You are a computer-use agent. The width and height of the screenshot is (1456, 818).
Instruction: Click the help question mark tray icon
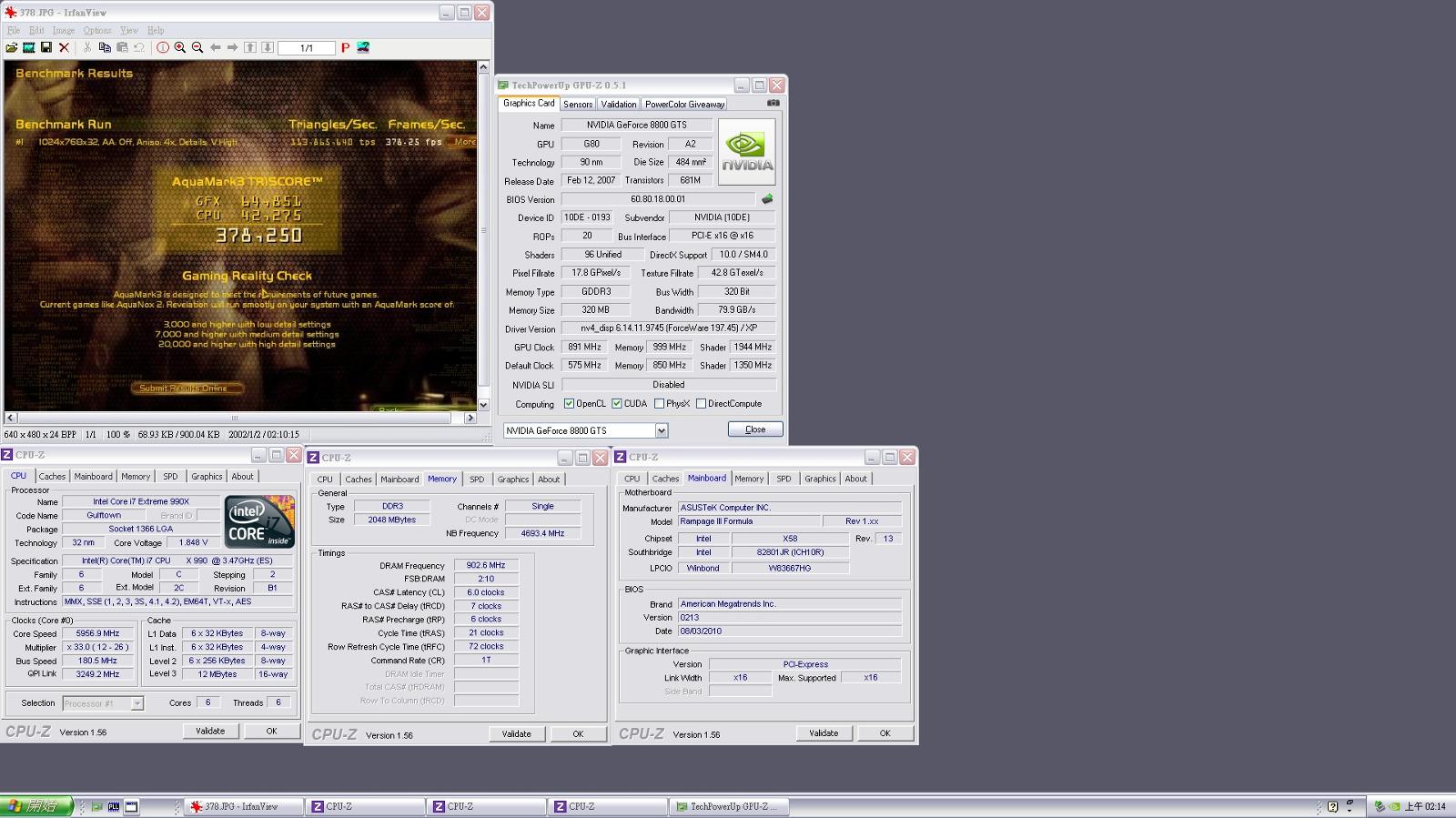1333,806
